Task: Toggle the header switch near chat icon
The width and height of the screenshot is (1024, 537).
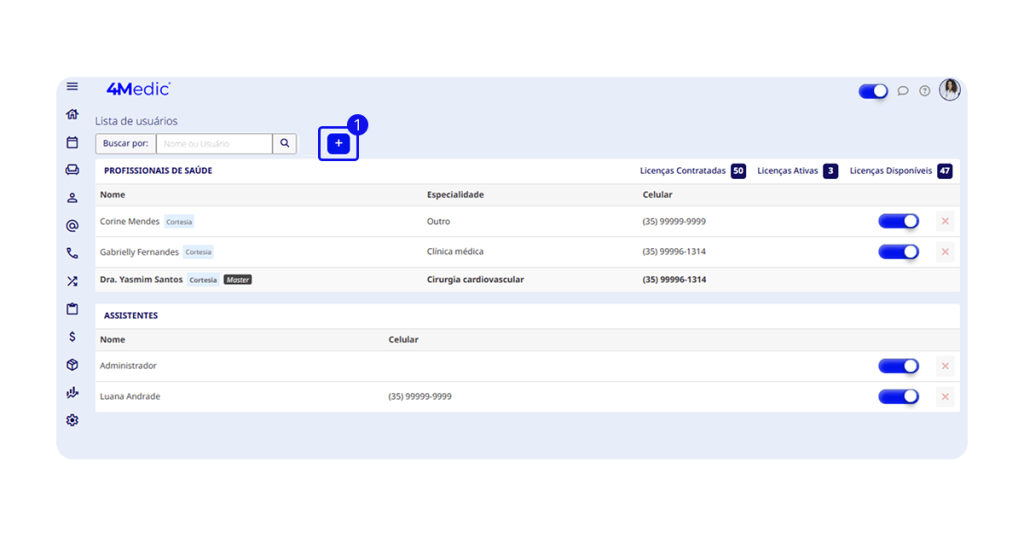Action: [x=873, y=91]
